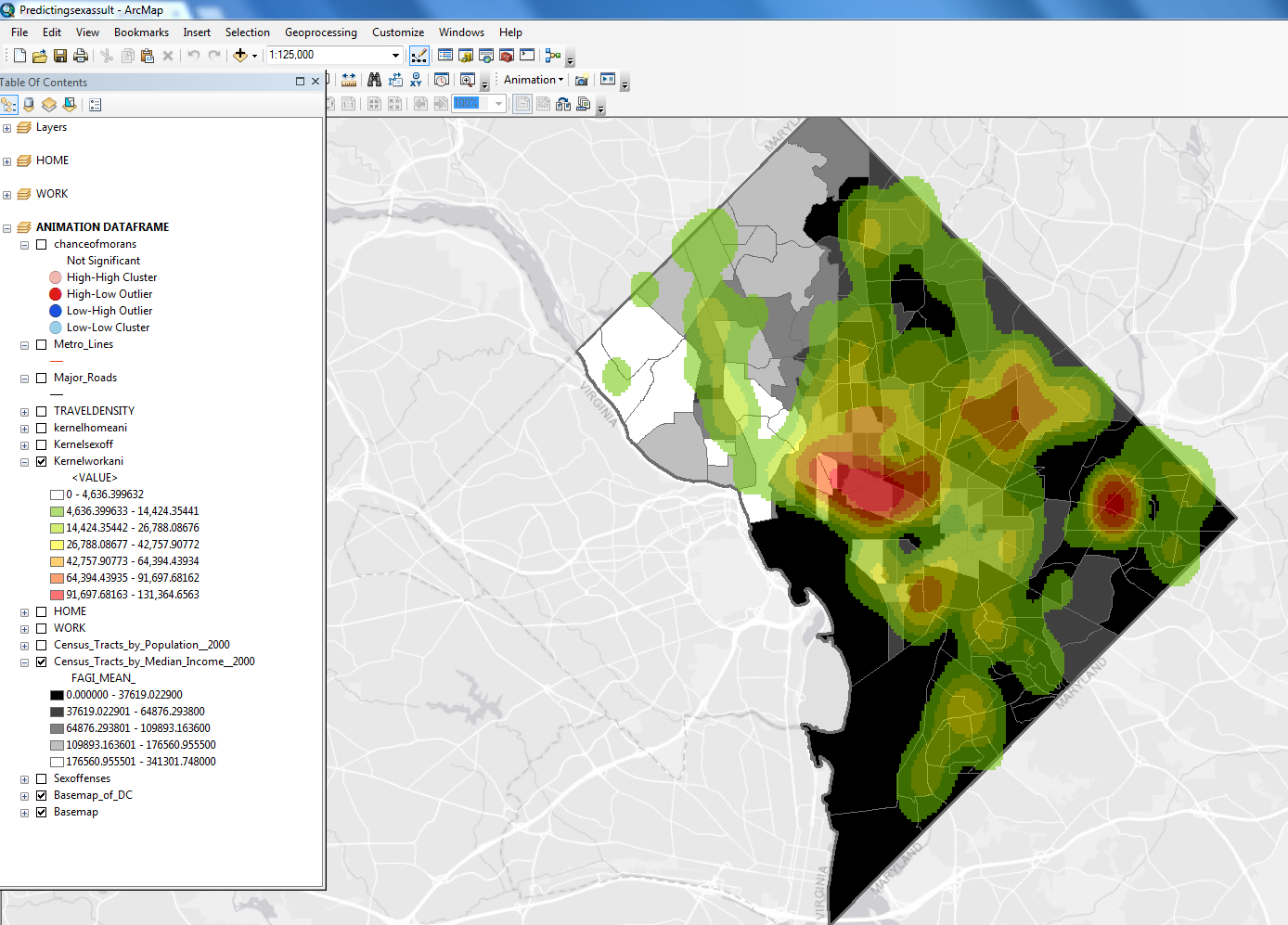
Task: Collapse the ANIMATION DATAFRAME group
Action: [x=7, y=228]
